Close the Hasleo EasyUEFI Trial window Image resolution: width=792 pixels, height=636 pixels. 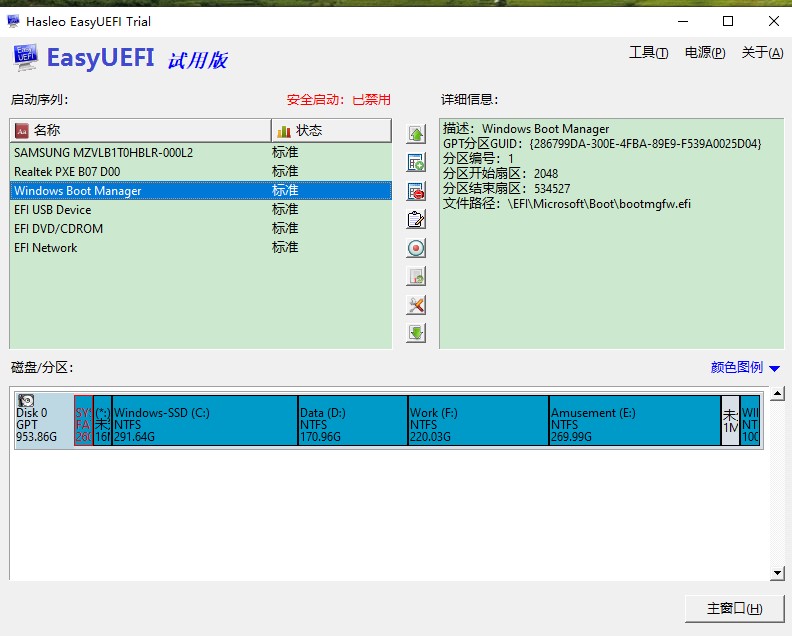773,21
